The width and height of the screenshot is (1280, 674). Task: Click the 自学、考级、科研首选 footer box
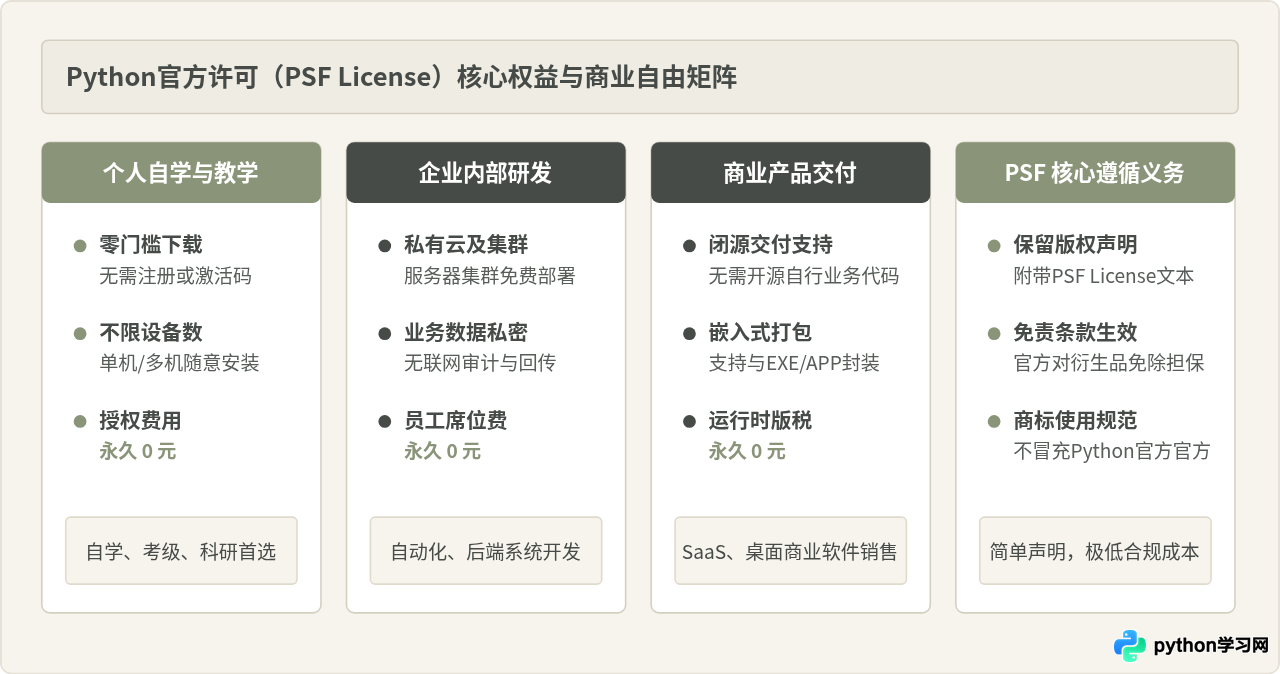(181, 551)
